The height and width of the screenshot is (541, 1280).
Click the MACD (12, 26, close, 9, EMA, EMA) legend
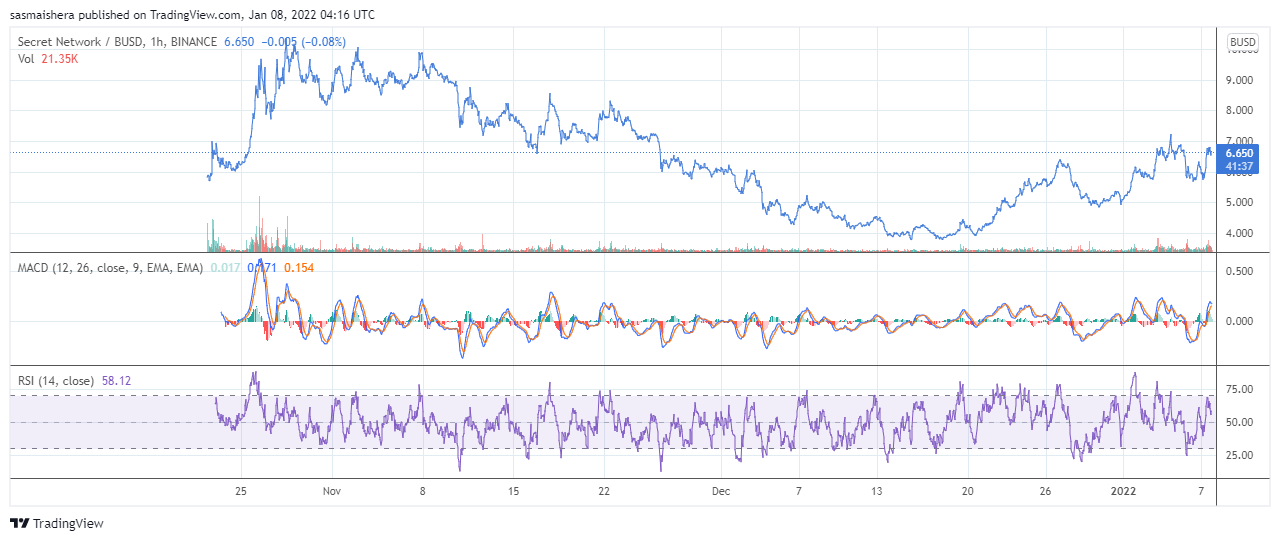click(x=111, y=268)
